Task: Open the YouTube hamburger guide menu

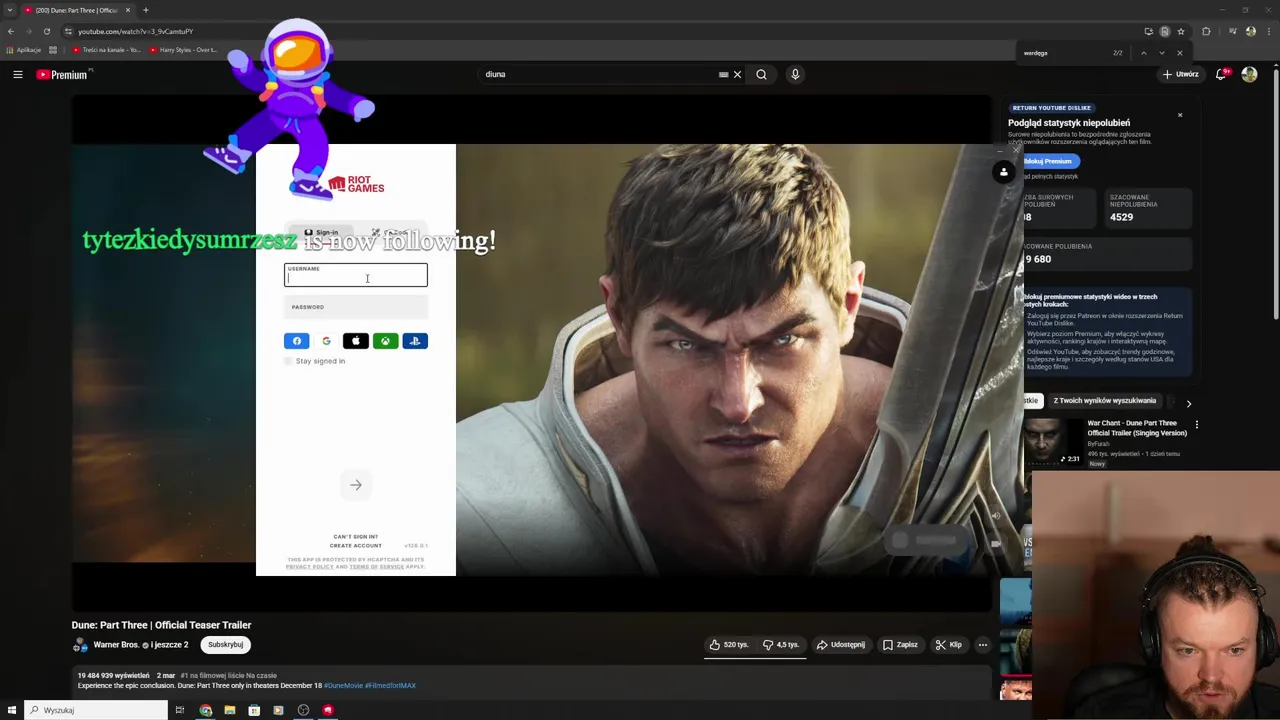Action: click(x=18, y=74)
